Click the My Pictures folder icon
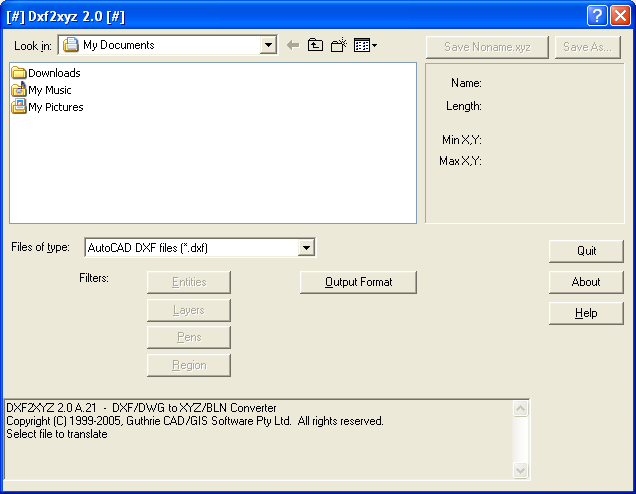 [19, 106]
